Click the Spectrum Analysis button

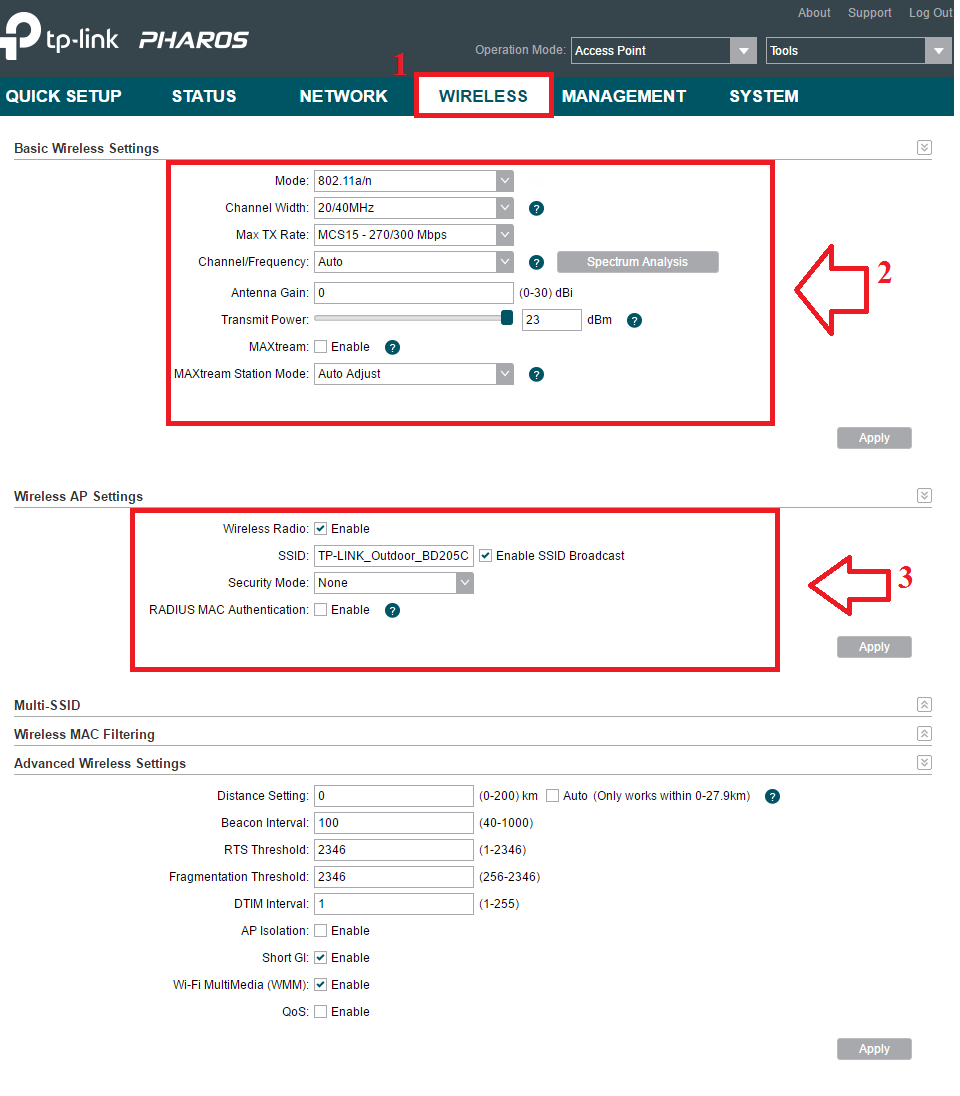pyautogui.click(x=637, y=262)
